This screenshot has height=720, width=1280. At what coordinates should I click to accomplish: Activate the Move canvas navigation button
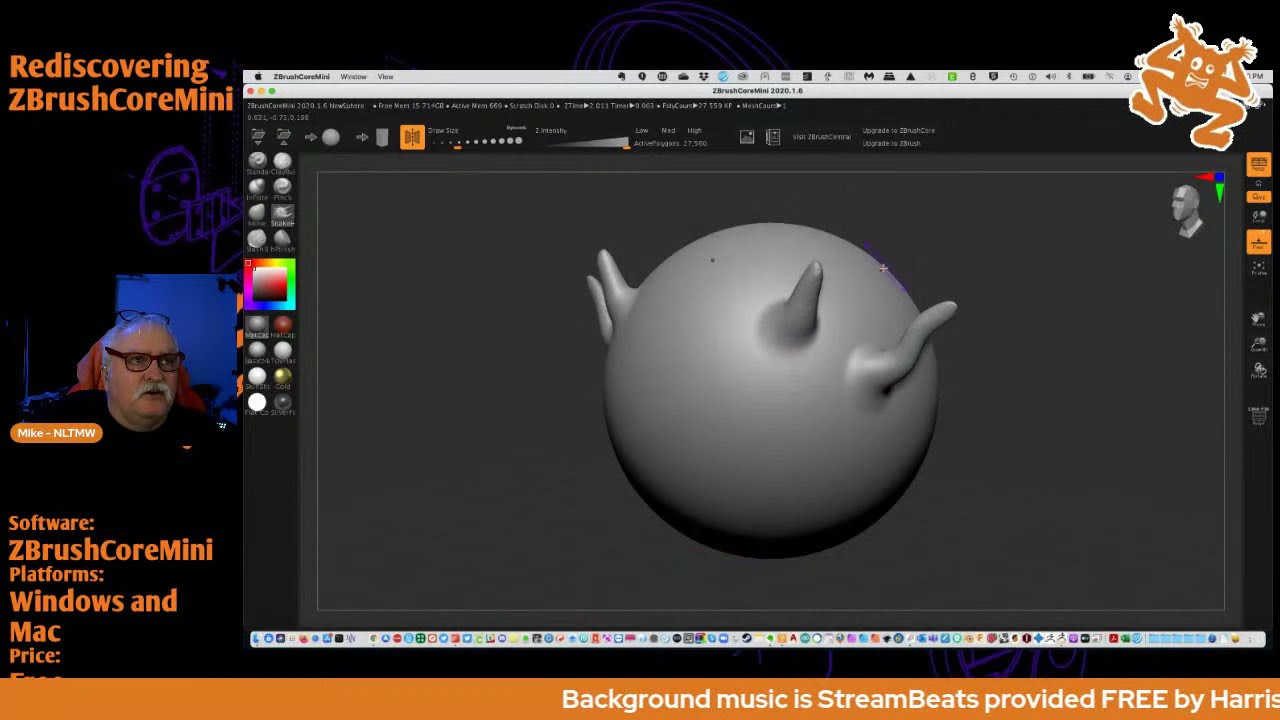click(1258, 320)
